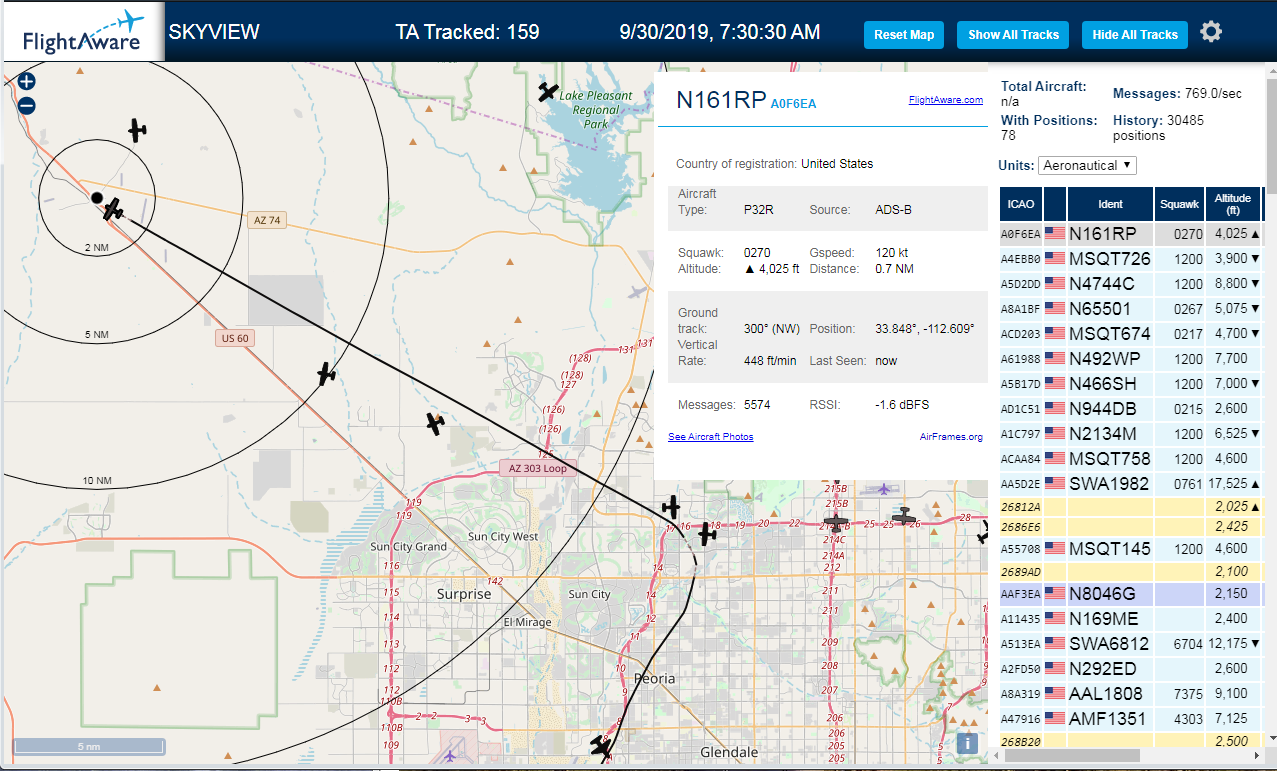
Task: Select the SWA6812 row
Action: tap(1131, 644)
